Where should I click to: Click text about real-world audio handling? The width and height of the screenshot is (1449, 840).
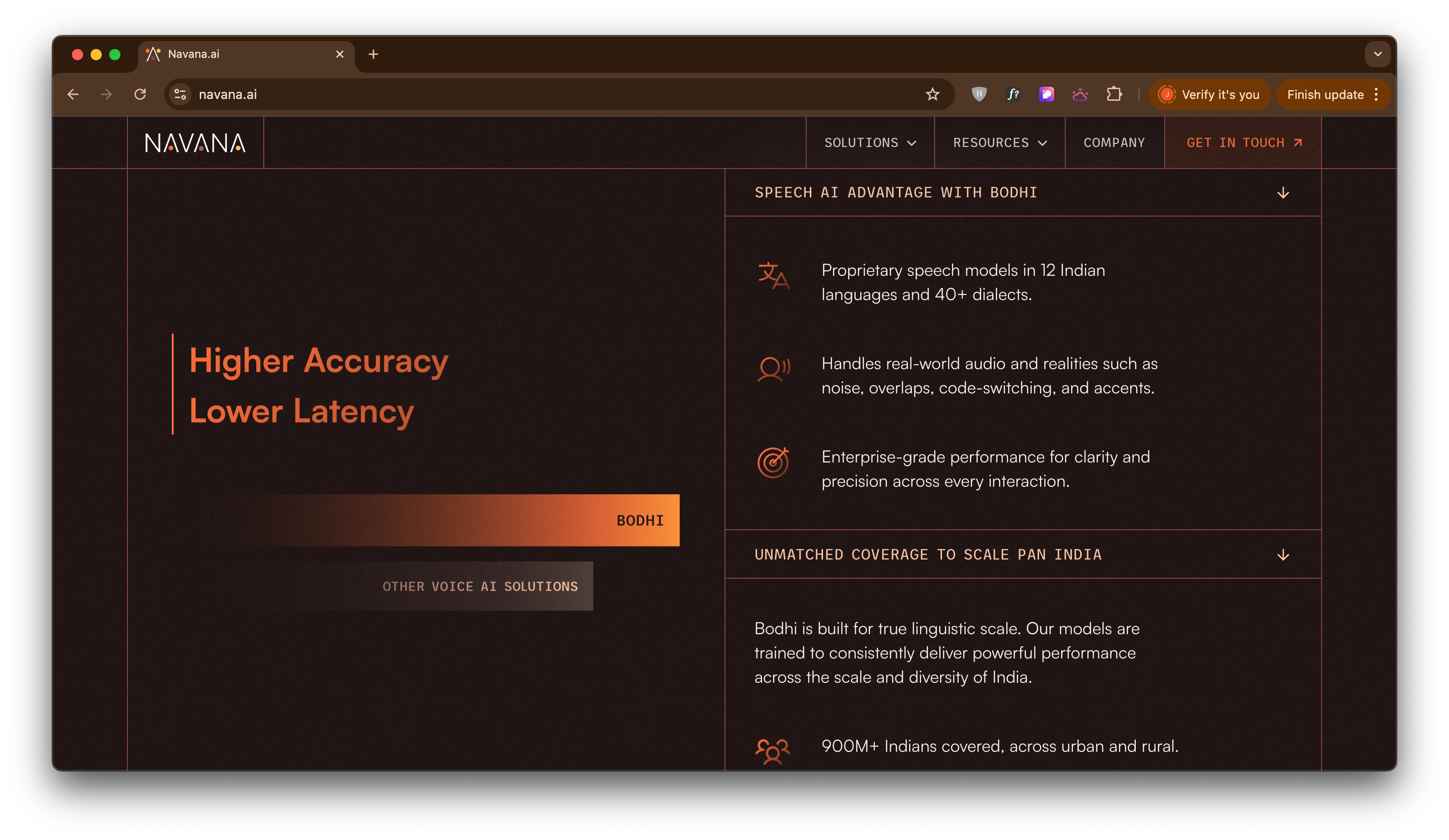click(x=990, y=376)
